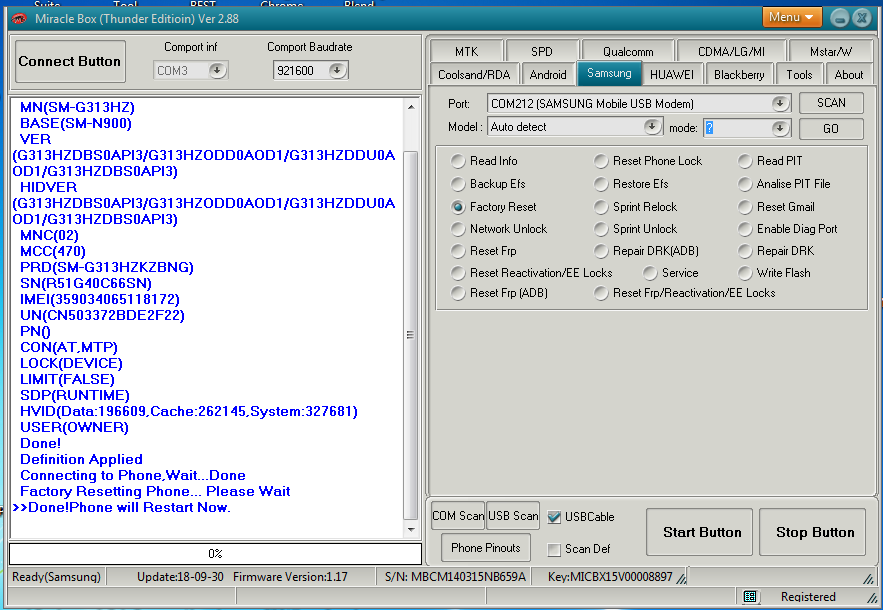Viewport: 883px width, 610px height.
Task: Click the log scrollbar up arrow
Action: click(411, 106)
